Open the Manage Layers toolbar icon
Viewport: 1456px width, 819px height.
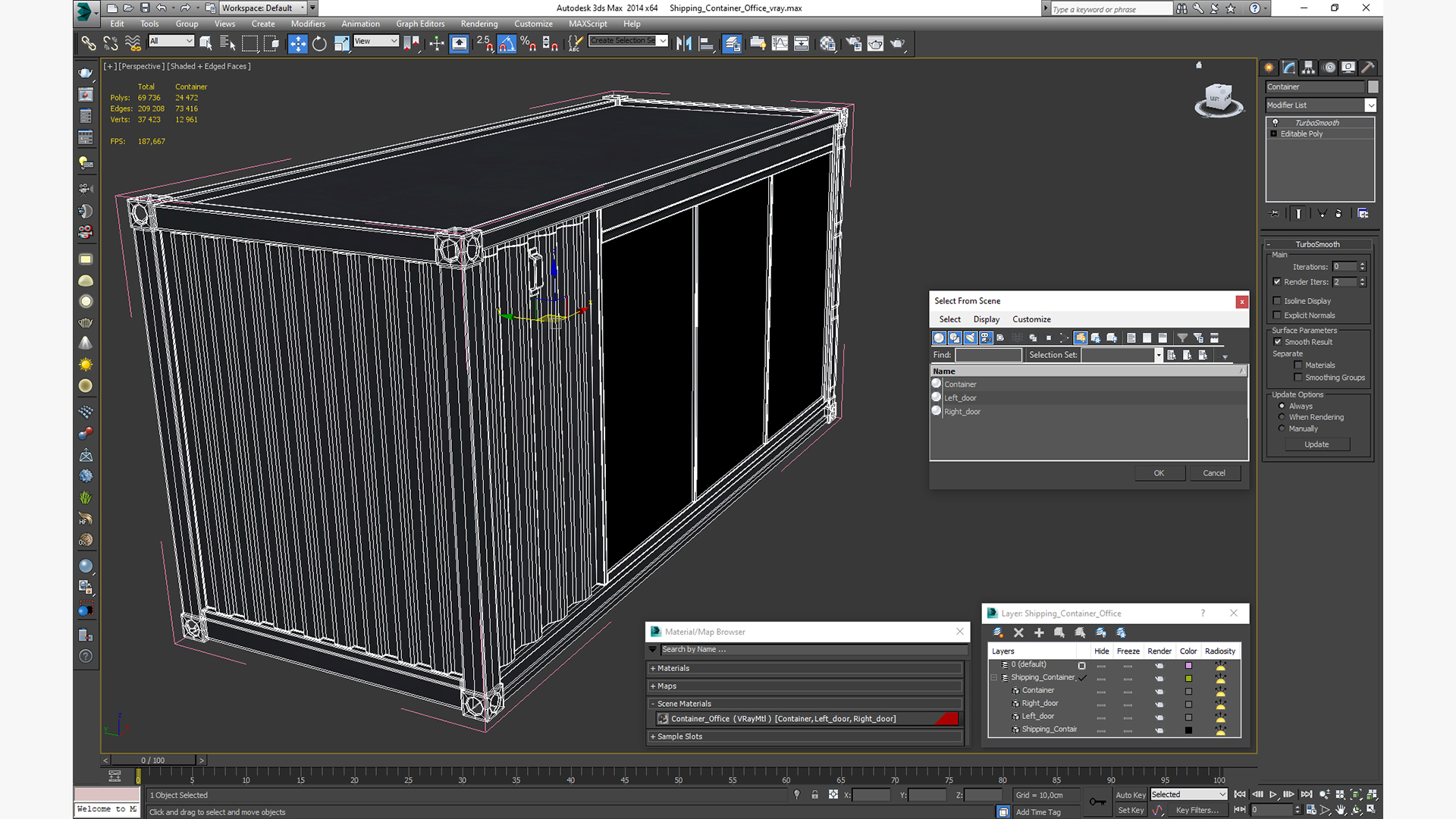click(732, 43)
